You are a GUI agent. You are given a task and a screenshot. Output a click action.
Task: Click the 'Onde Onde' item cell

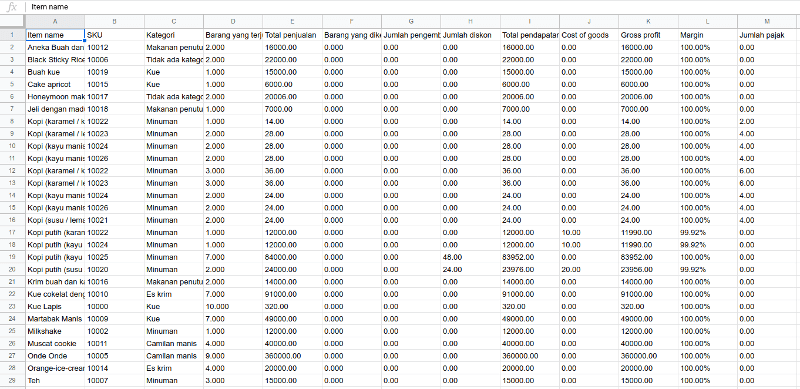55,356
